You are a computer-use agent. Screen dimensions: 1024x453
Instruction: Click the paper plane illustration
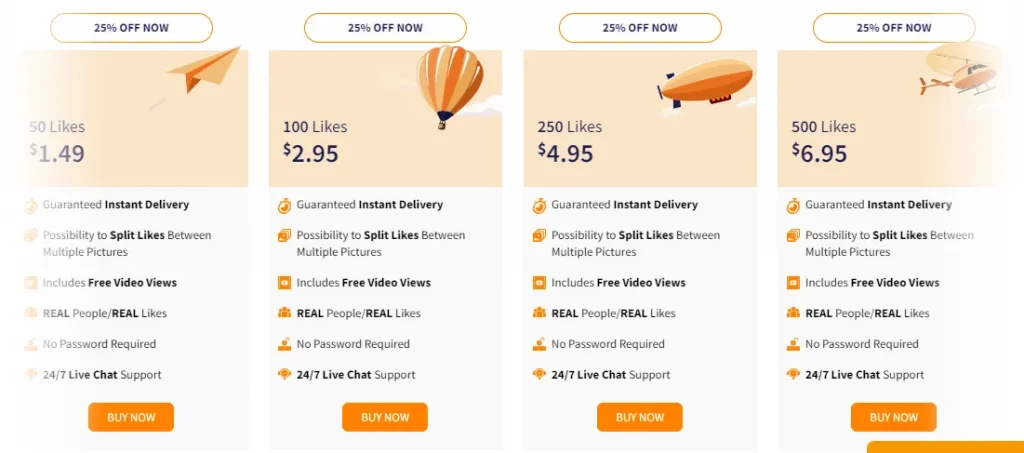pos(203,72)
